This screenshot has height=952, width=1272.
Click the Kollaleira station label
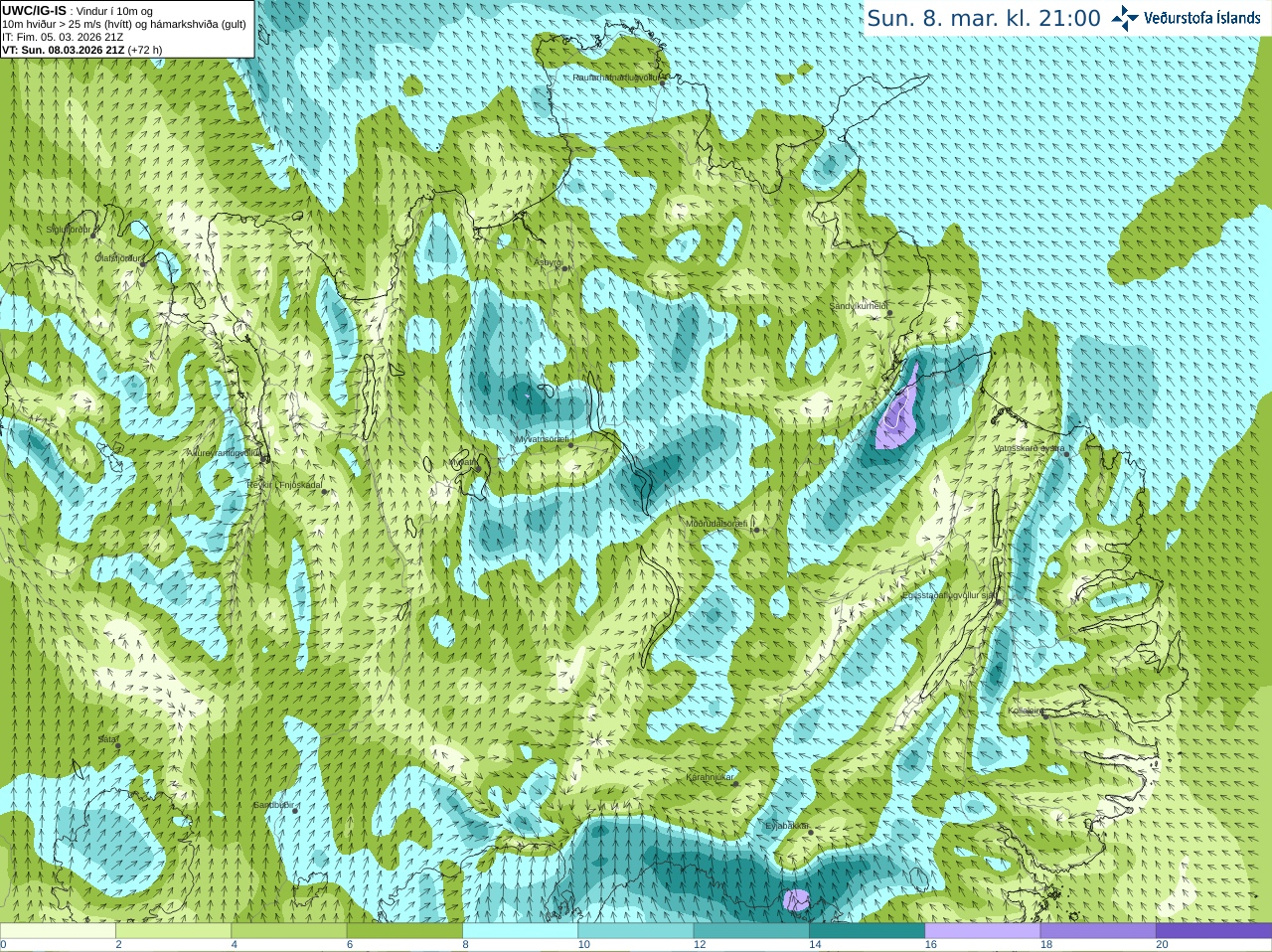coord(1026,711)
